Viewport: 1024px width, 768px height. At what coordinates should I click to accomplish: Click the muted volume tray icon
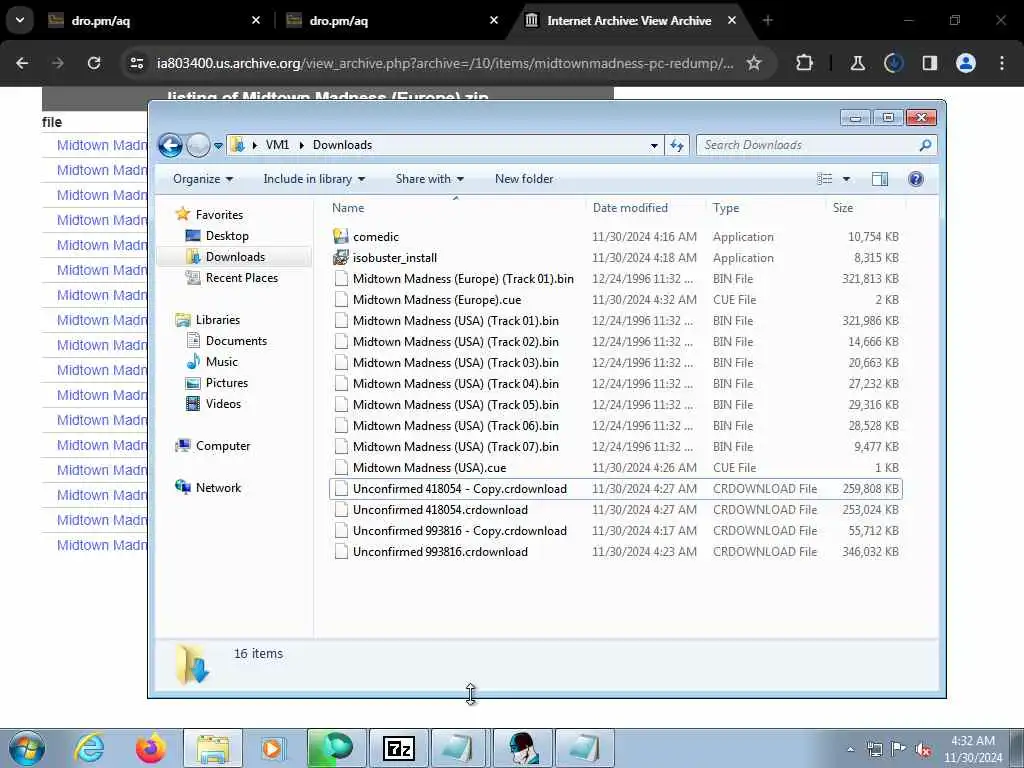923,749
